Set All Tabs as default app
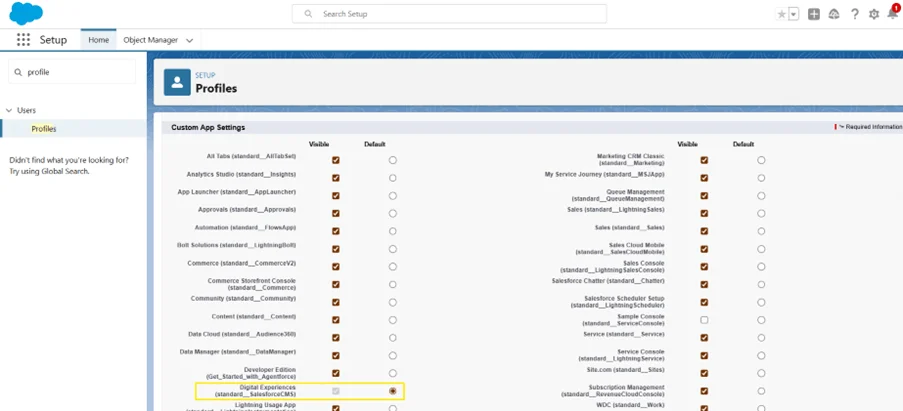903x411 pixels. pos(393,160)
